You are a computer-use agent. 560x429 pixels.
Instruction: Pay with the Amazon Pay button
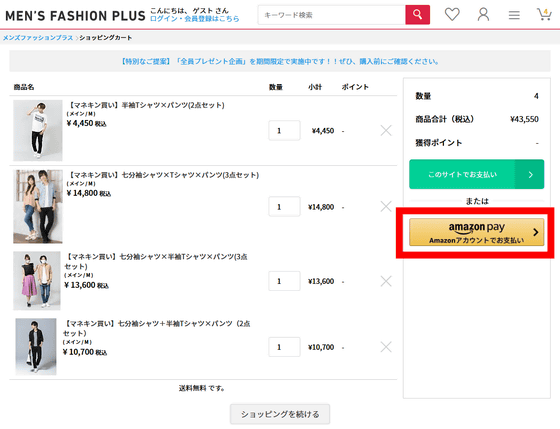point(476,232)
